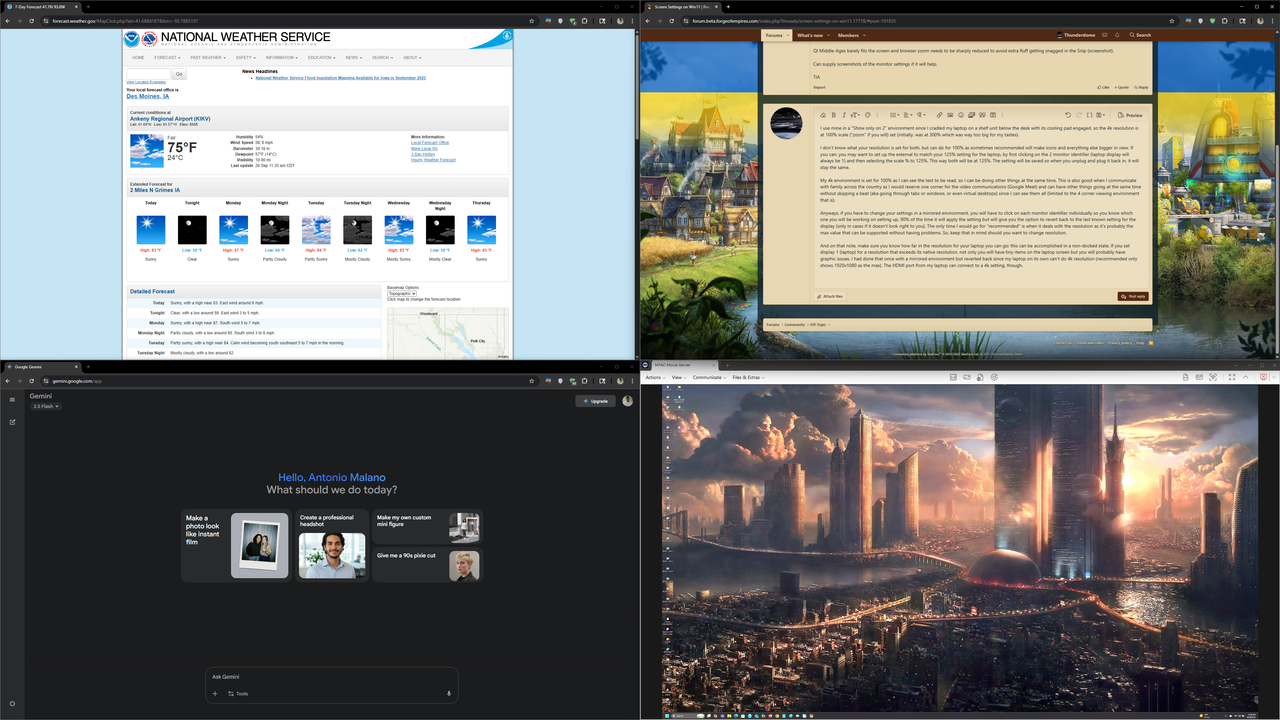The image size is (1280, 720).
Task: Click the Upgrade button in Gemini
Action: [596, 401]
